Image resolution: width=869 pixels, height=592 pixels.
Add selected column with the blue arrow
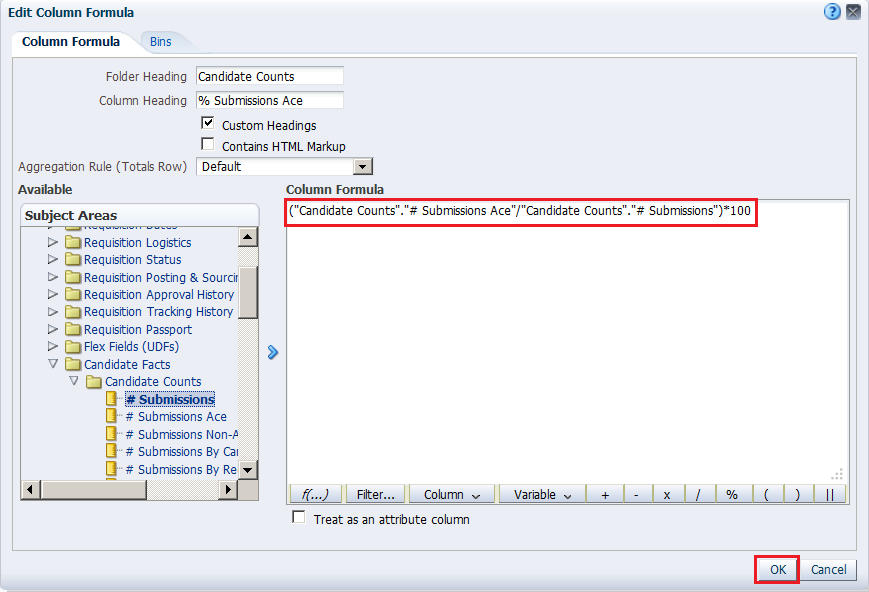click(x=272, y=352)
